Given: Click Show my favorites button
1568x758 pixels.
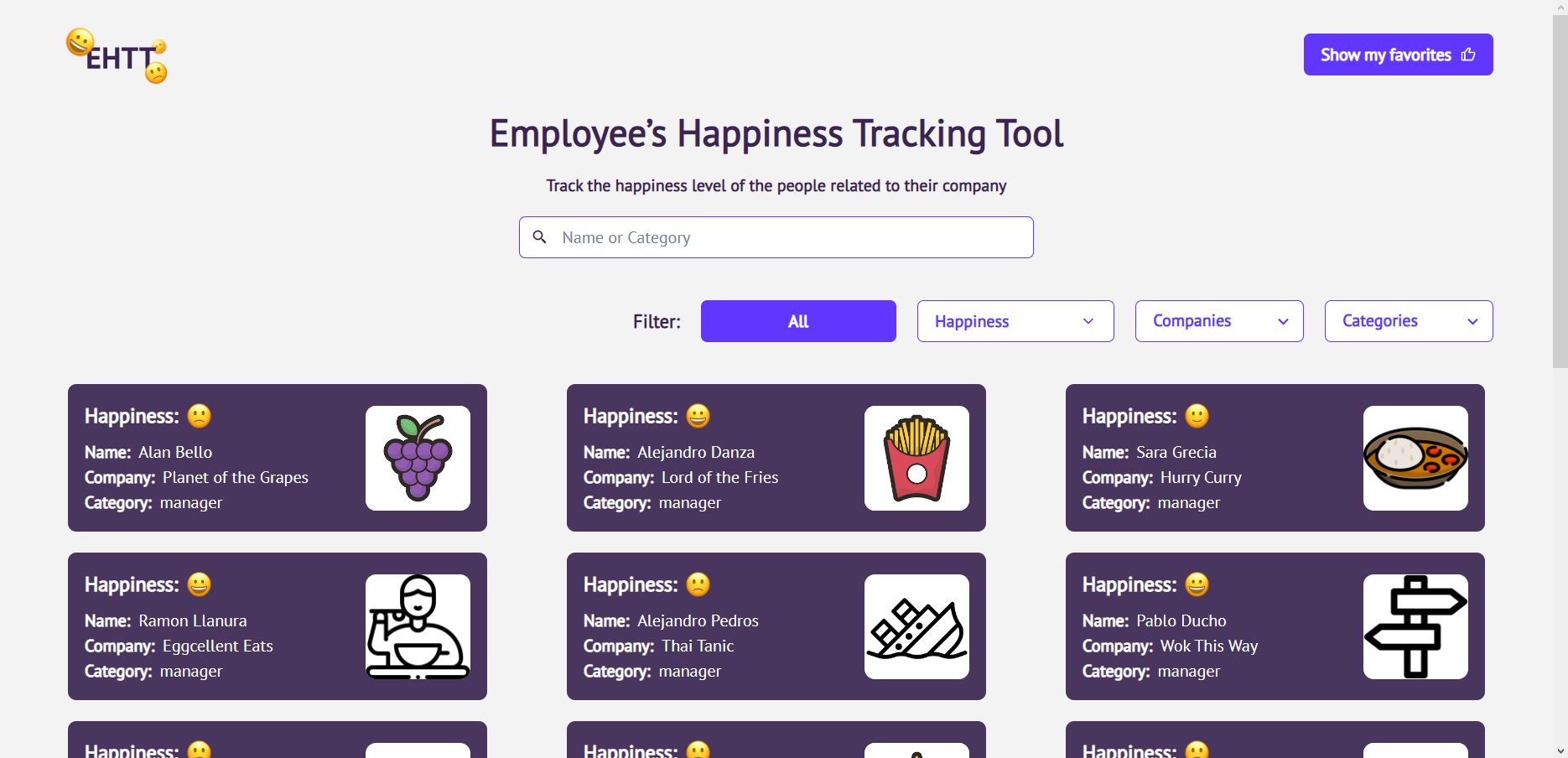Looking at the screenshot, I should coord(1398,55).
